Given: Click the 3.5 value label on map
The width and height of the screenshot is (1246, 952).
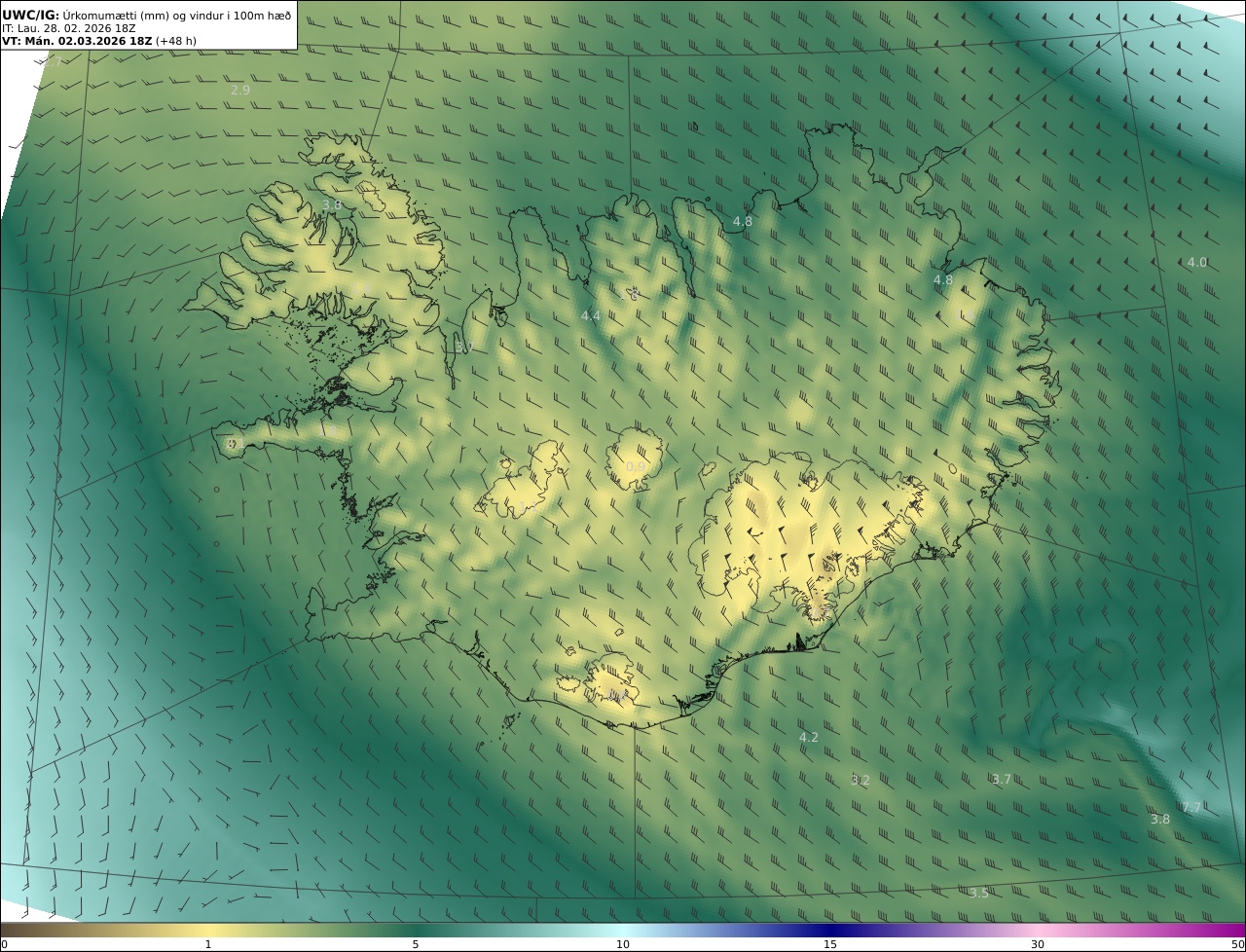Looking at the screenshot, I should tap(979, 894).
